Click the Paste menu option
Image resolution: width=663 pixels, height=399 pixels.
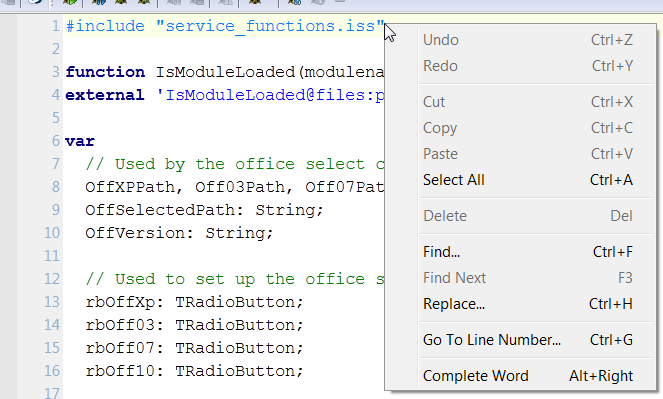pos(528,154)
